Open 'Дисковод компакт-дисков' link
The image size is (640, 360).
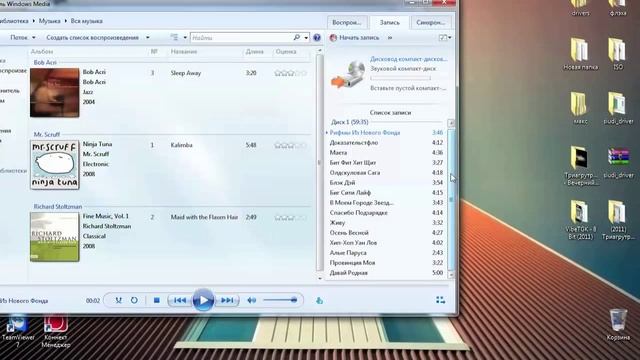point(409,59)
